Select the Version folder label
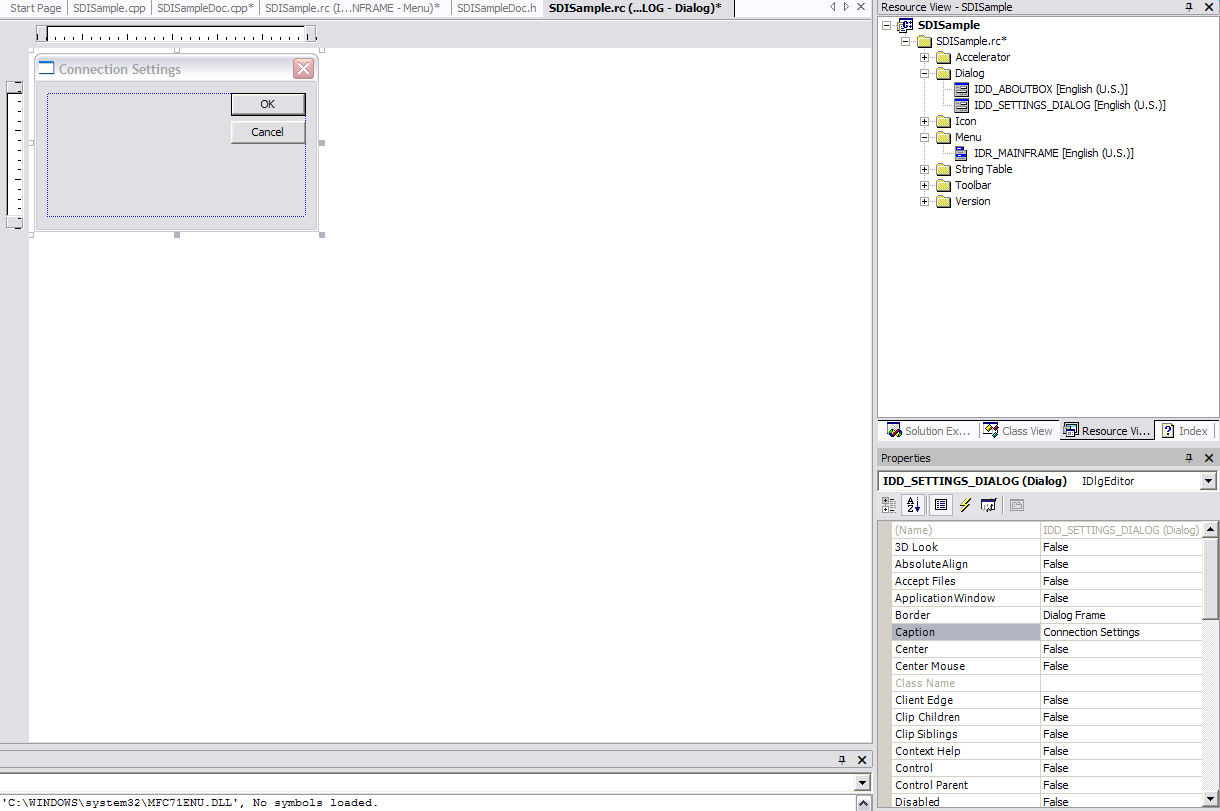 (x=972, y=201)
